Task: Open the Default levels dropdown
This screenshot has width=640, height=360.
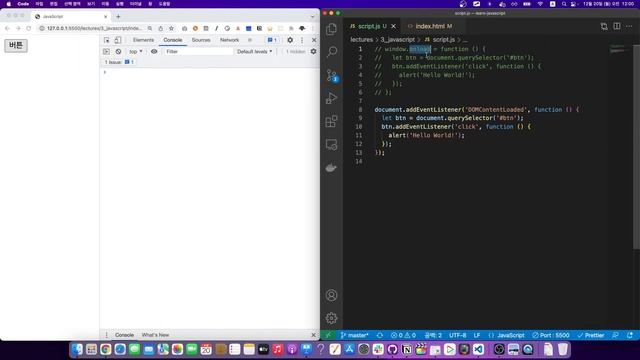Action: pos(255,51)
